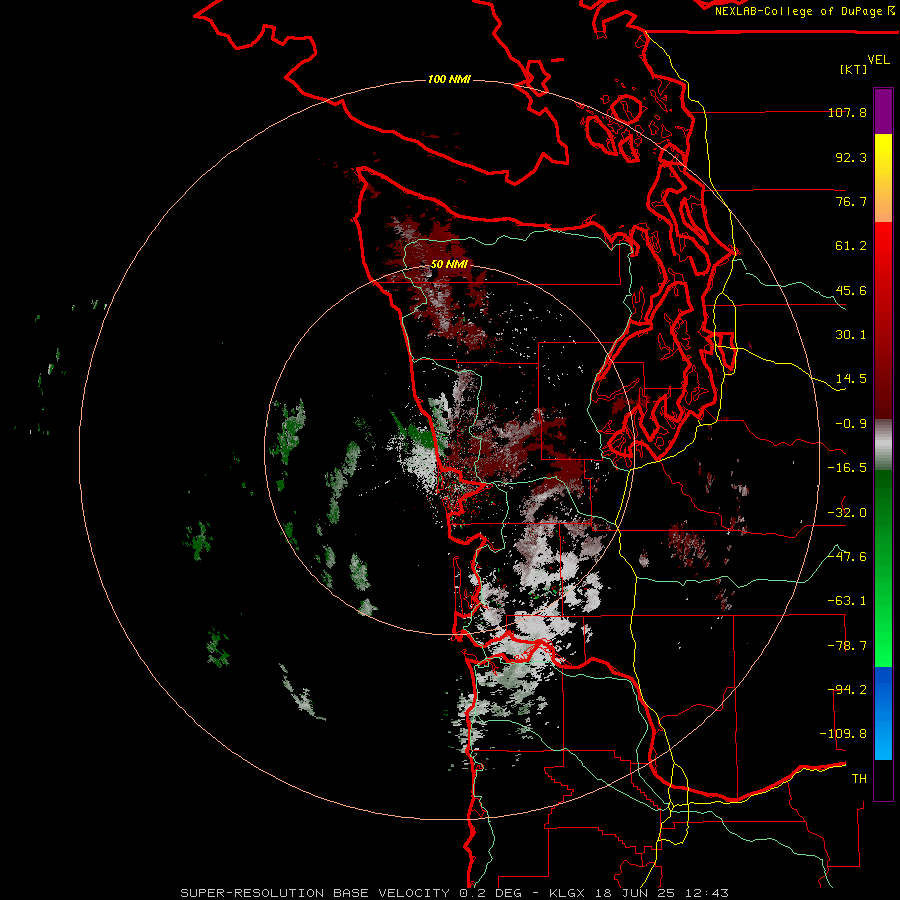Click the -109.8 velocity scale value
Image resolution: width=900 pixels, height=900 pixels.
[843, 734]
